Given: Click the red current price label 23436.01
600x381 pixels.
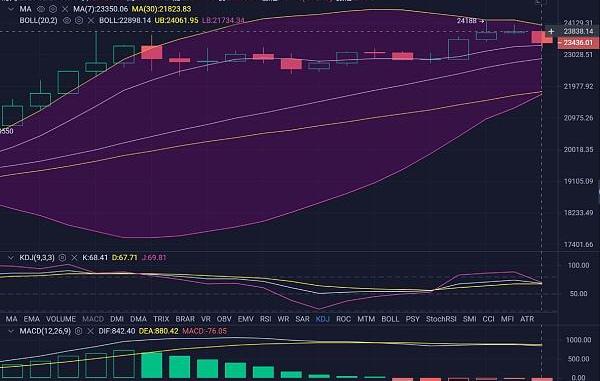Looking at the screenshot, I should tap(578, 42).
